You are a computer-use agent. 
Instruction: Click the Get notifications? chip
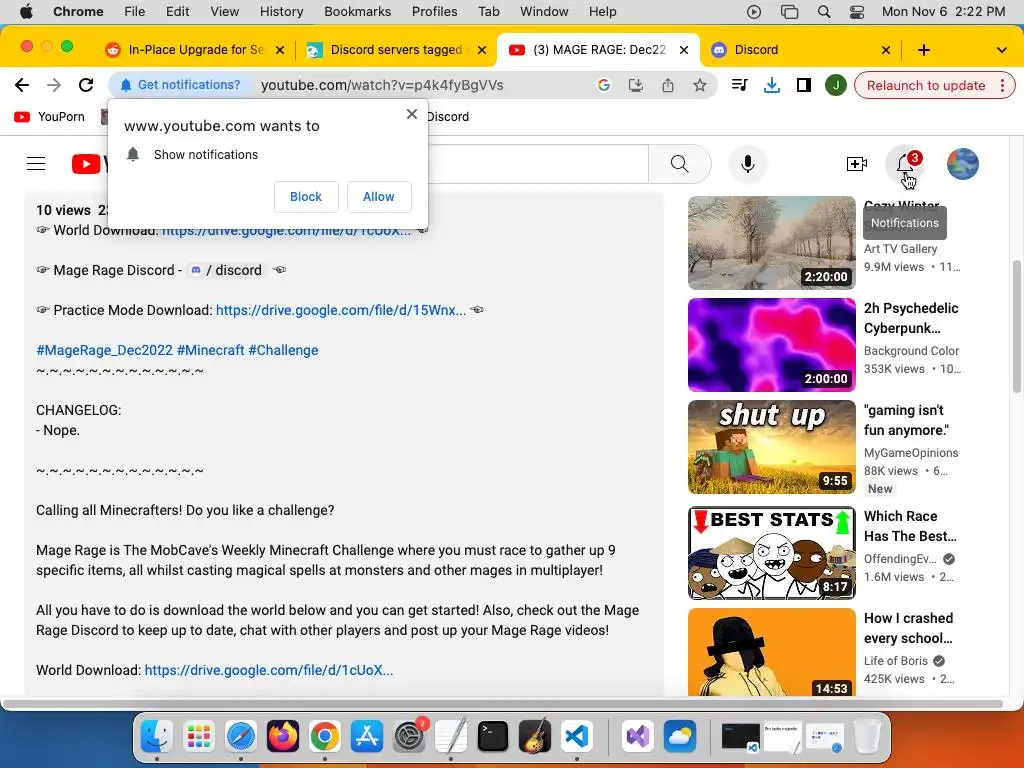pyautogui.click(x=181, y=85)
